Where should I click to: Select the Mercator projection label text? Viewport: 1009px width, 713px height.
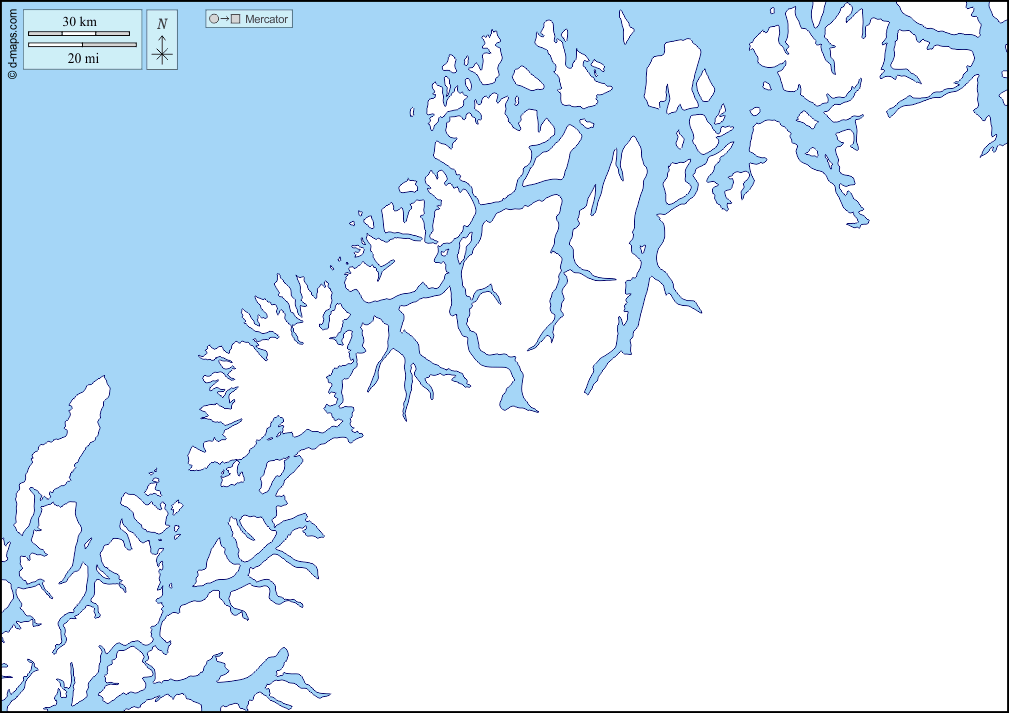267,19
